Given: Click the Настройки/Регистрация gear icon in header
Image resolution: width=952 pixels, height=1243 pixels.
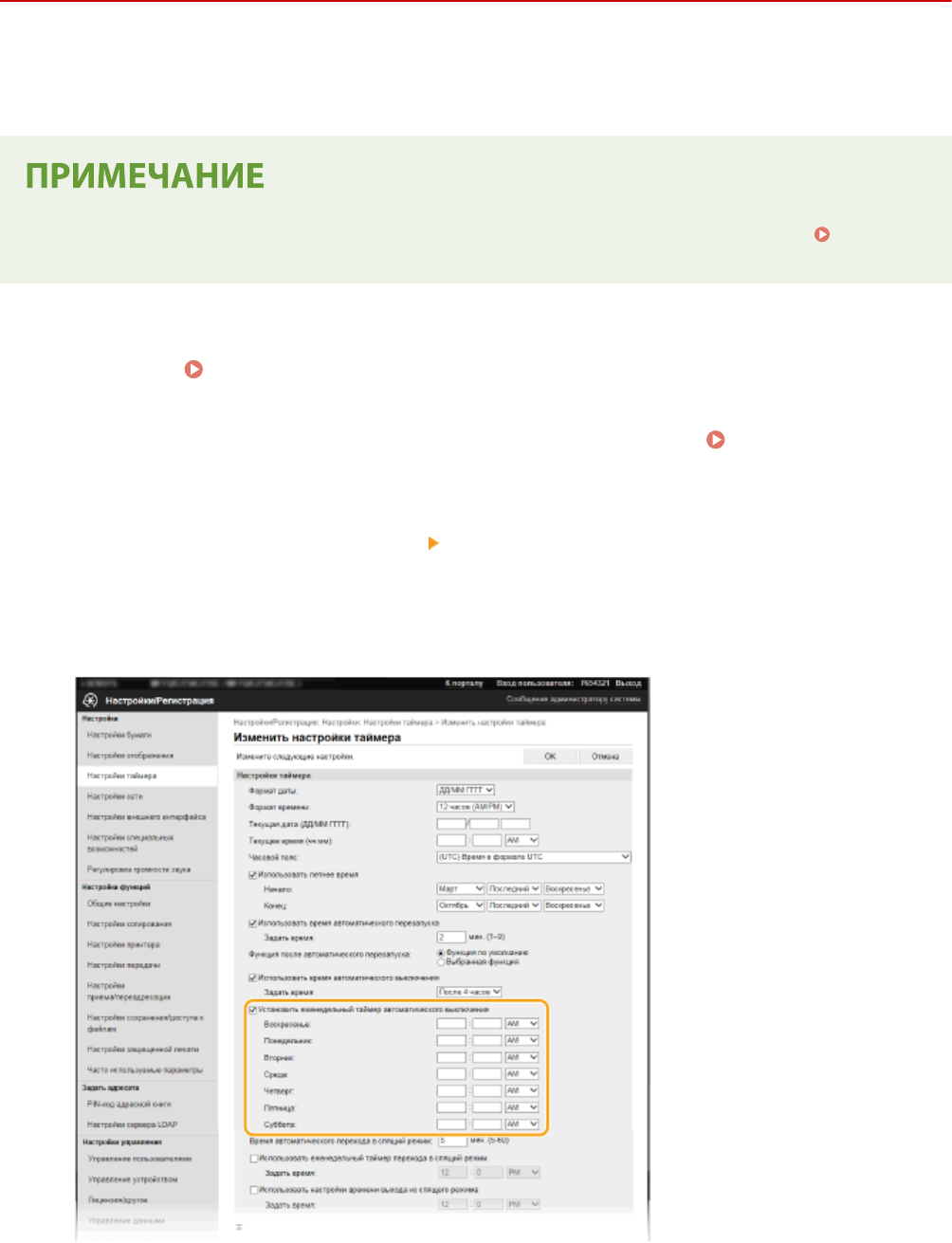Looking at the screenshot, I should [x=90, y=701].
